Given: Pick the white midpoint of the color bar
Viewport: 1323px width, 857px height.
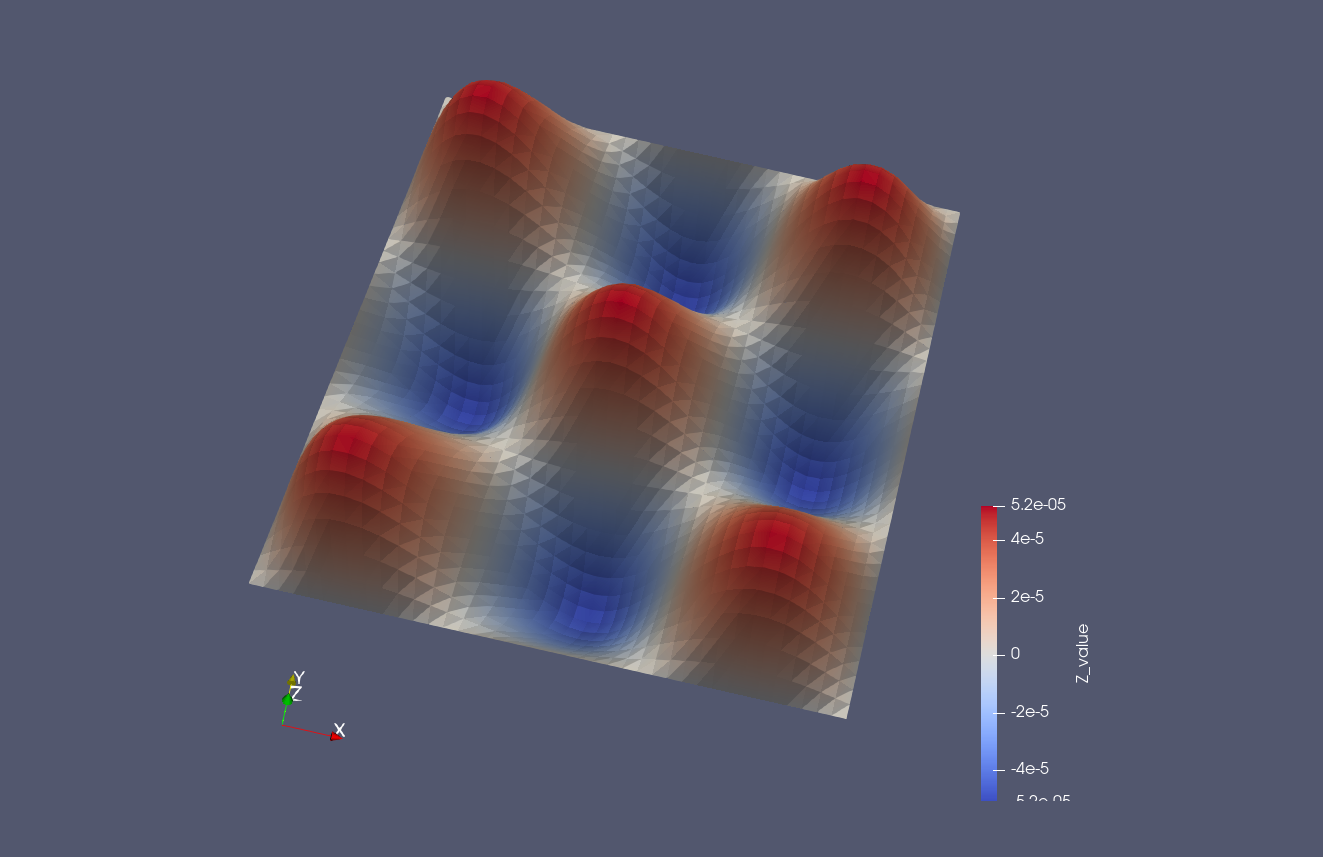Looking at the screenshot, I should click(x=989, y=653).
